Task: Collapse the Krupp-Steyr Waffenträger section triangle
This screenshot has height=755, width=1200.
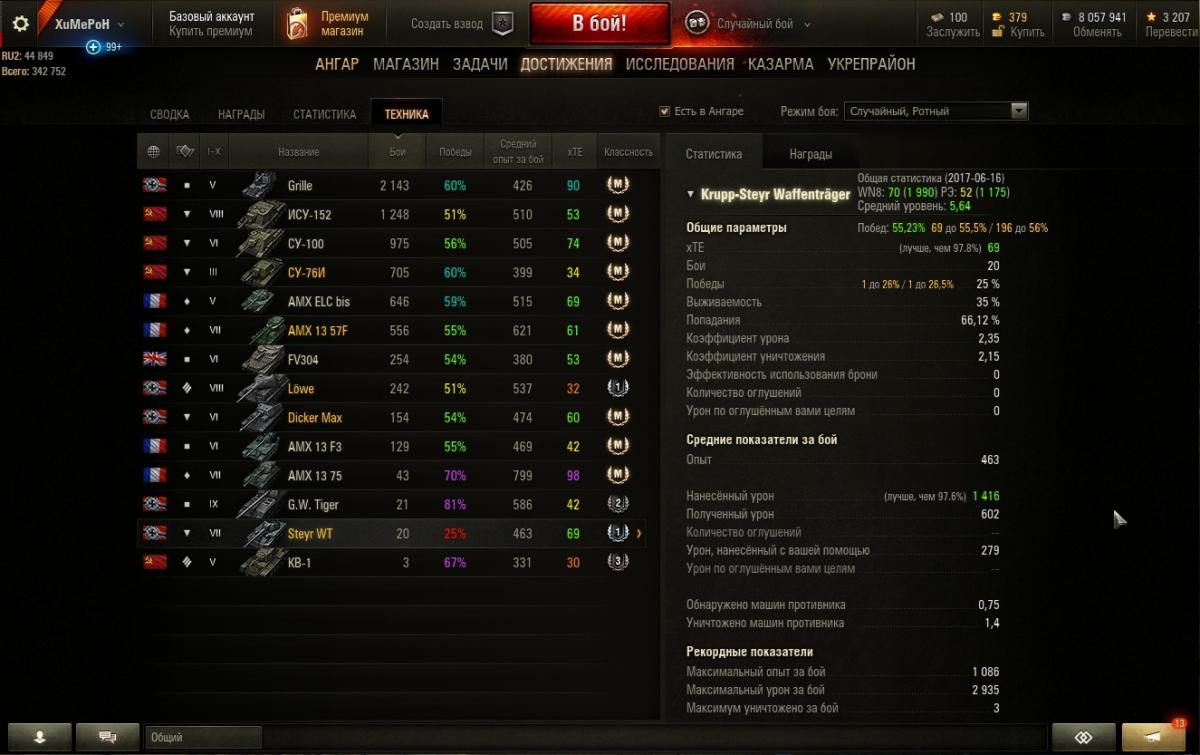Action: 690,194
